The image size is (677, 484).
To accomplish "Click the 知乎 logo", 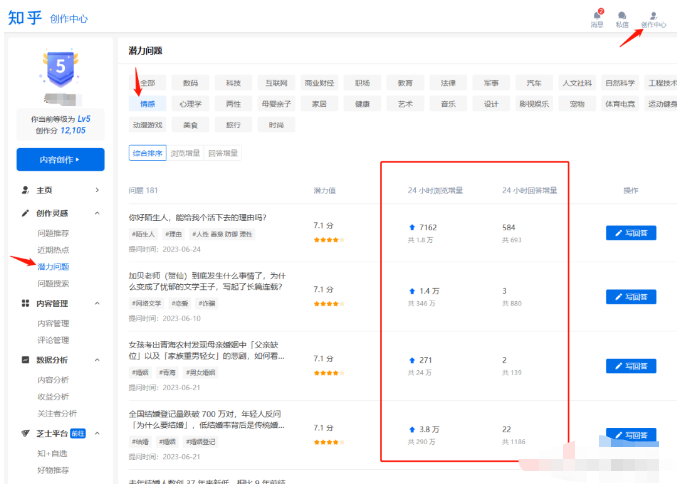I will [26, 19].
